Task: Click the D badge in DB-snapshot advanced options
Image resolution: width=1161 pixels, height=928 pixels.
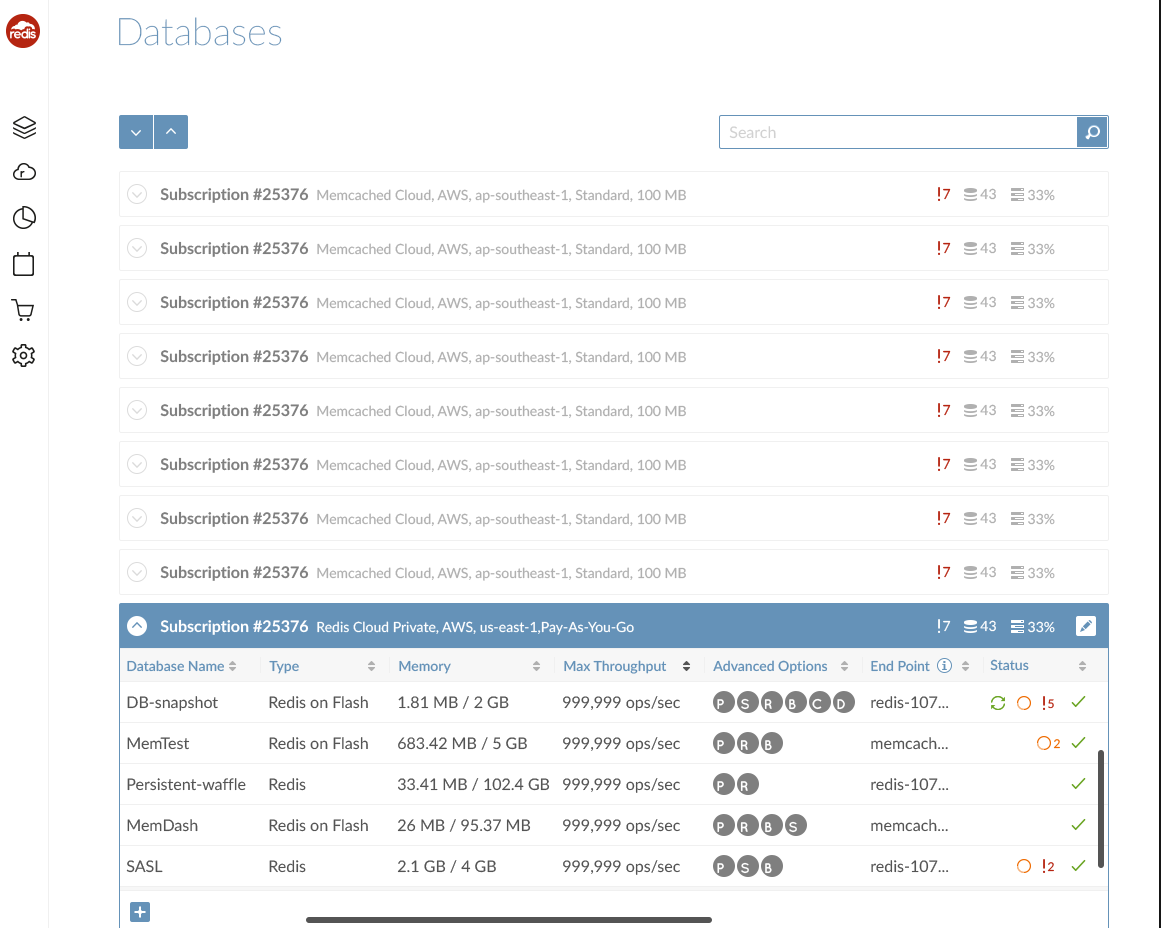Action: [843, 702]
